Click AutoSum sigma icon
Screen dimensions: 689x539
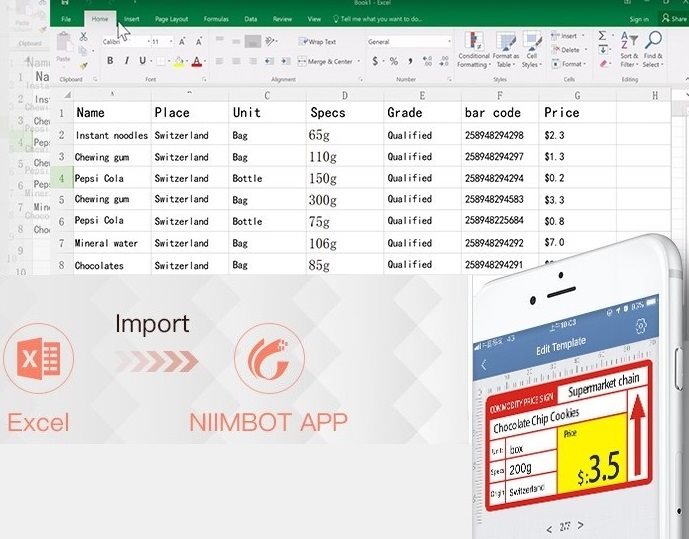(x=602, y=36)
